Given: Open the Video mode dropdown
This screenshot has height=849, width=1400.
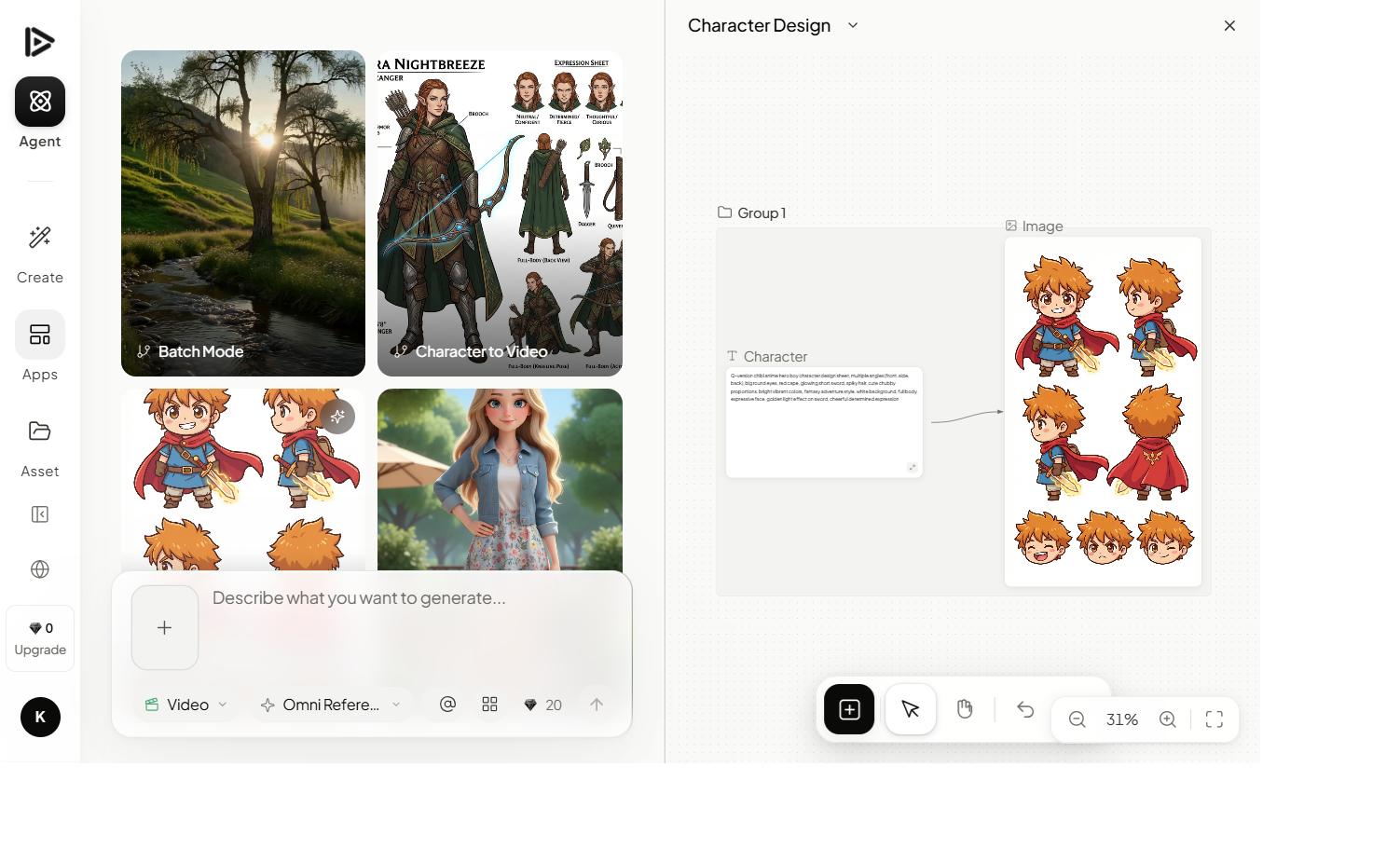Looking at the screenshot, I should click(x=185, y=704).
